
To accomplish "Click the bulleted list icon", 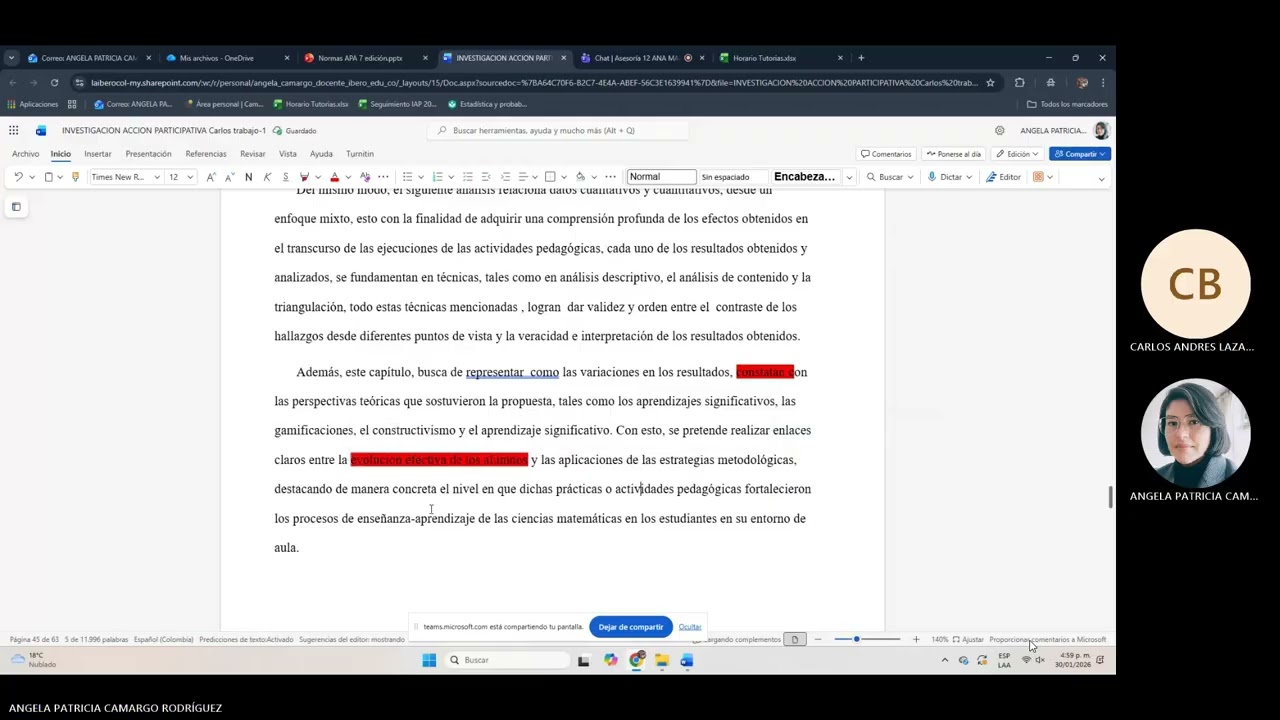I will pyautogui.click(x=407, y=177).
